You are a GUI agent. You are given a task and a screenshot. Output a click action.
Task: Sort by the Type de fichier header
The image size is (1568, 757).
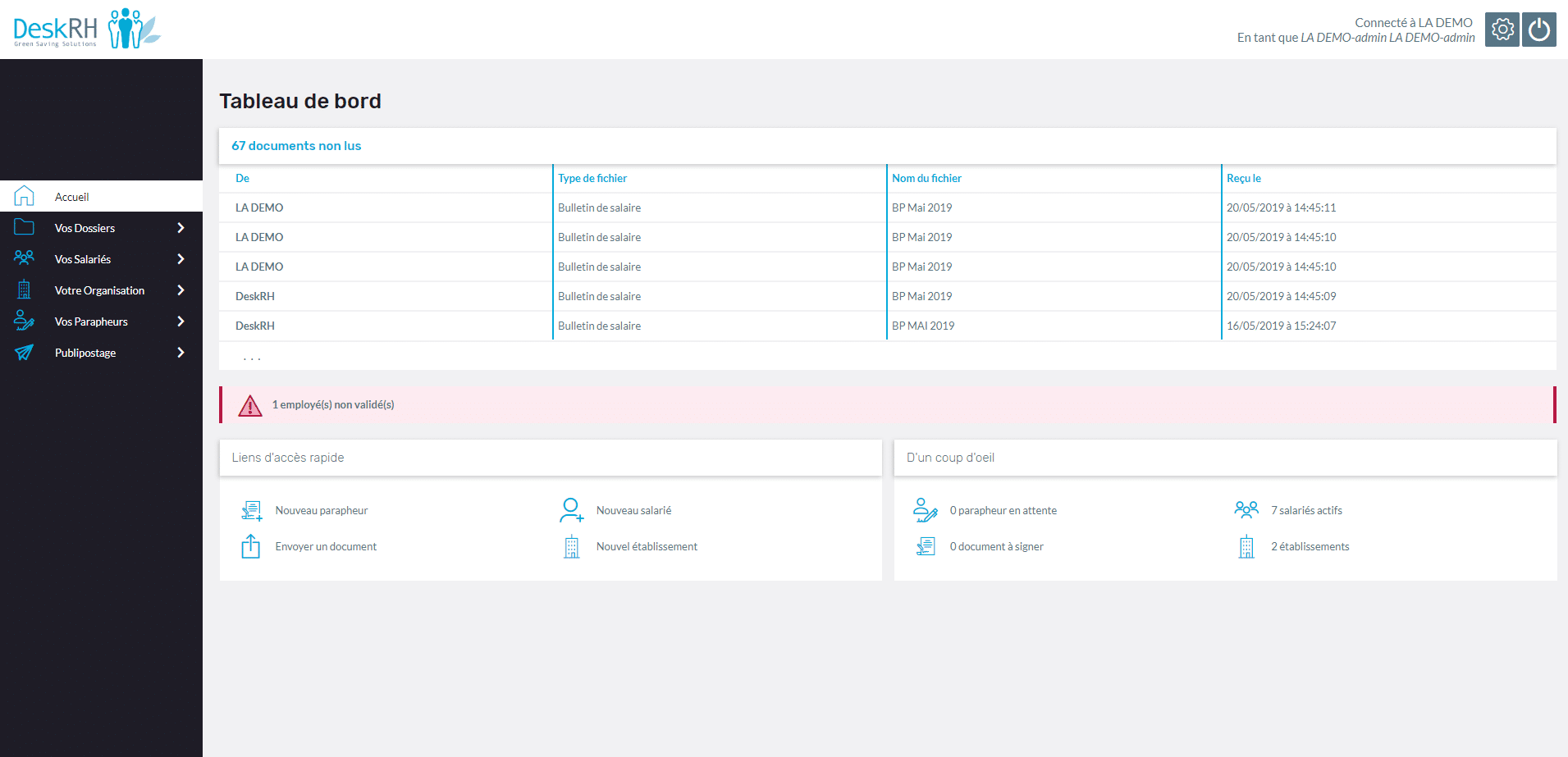coord(592,178)
